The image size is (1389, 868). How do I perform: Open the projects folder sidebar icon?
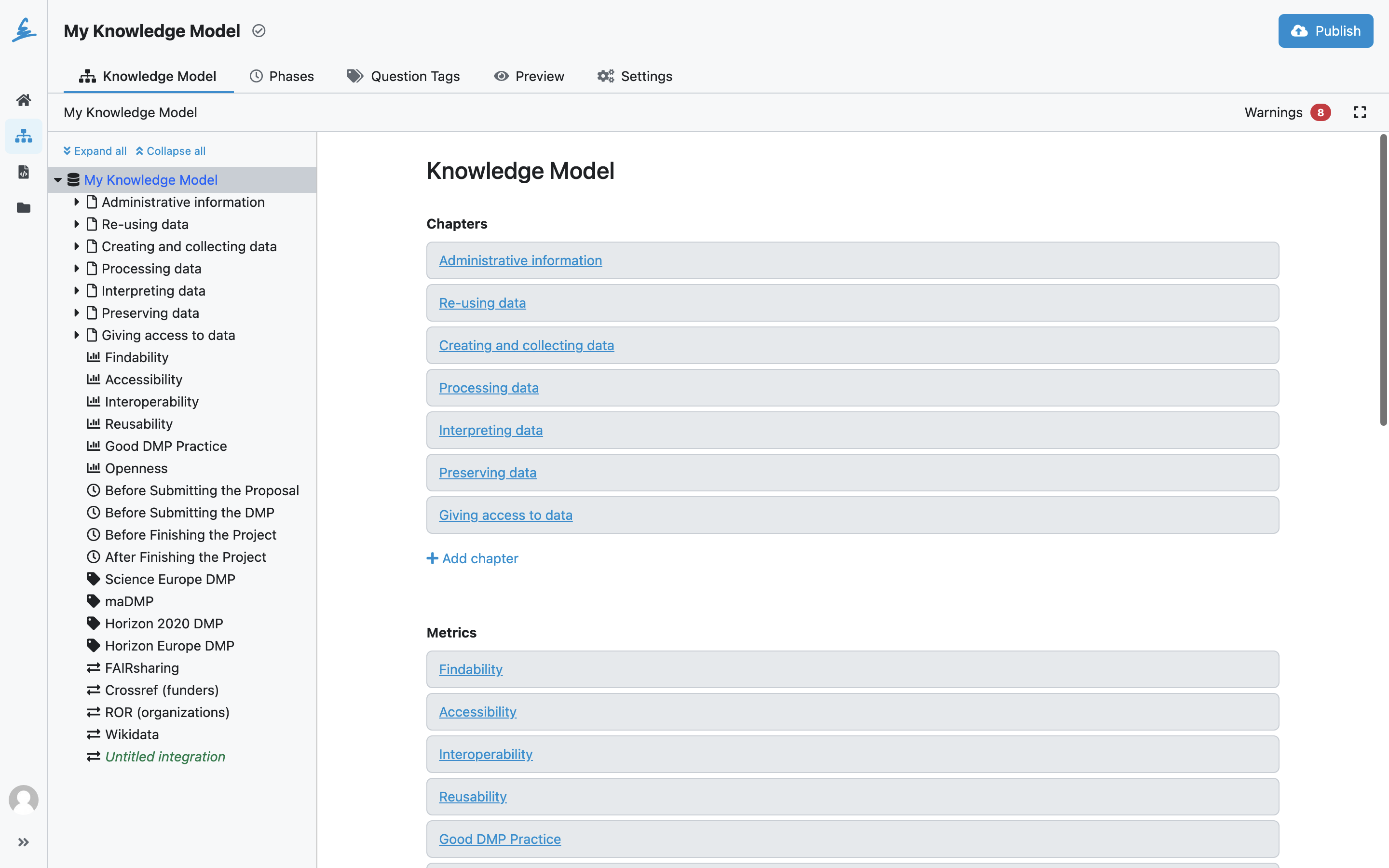point(24,207)
